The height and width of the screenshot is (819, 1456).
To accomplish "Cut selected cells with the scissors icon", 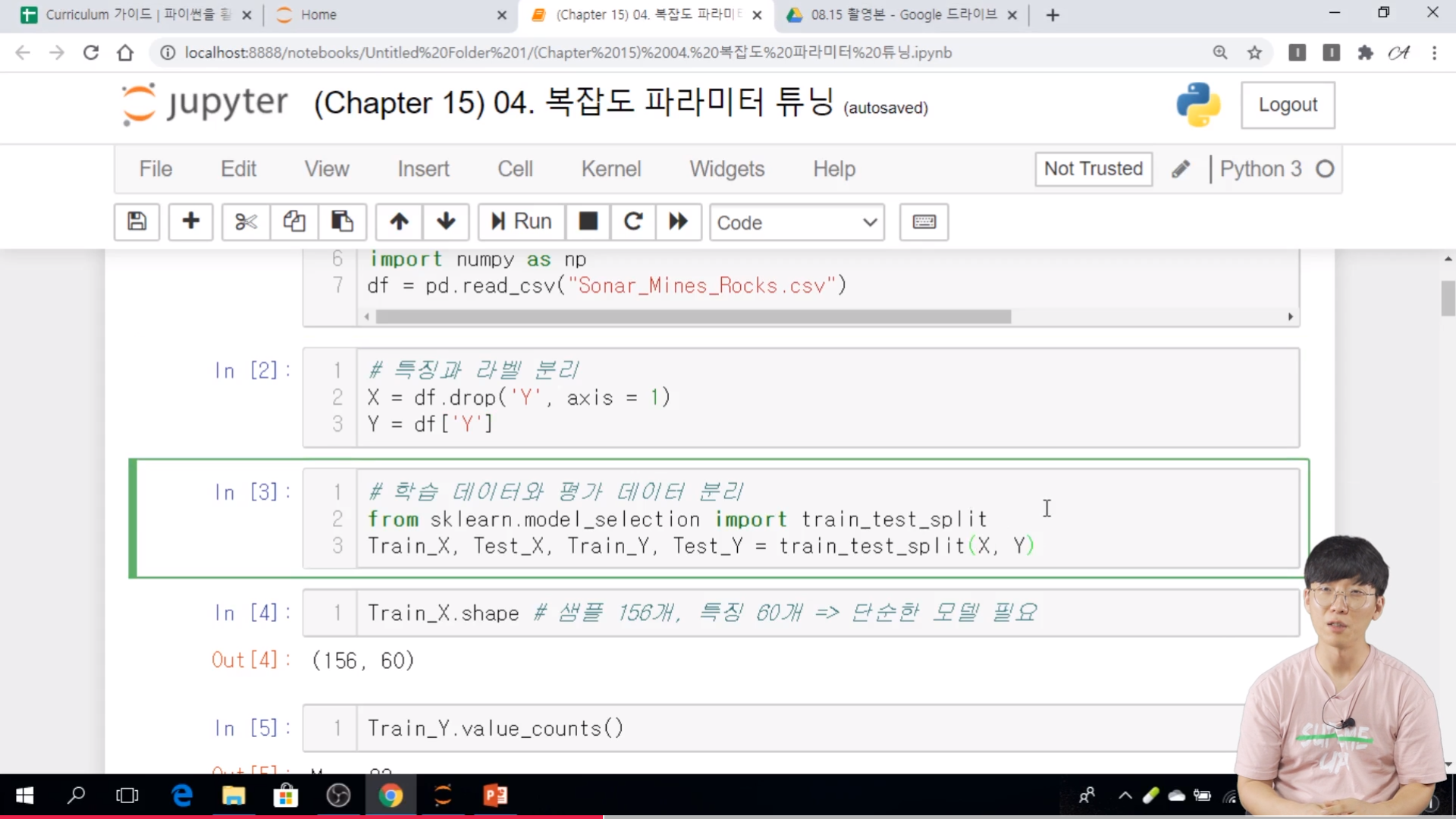I will click(246, 221).
